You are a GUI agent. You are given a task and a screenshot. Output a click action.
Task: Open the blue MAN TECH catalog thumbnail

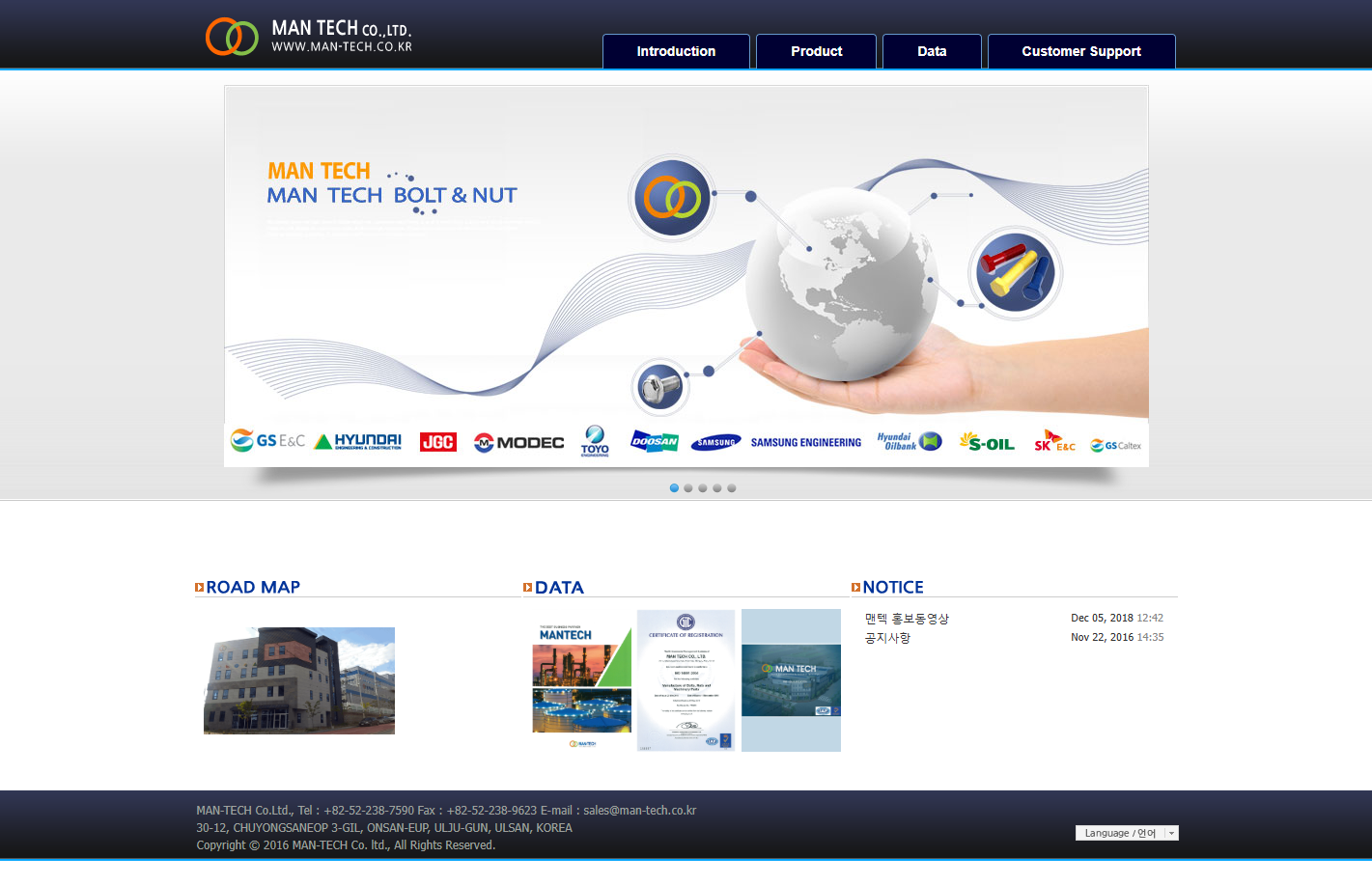pos(791,680)
